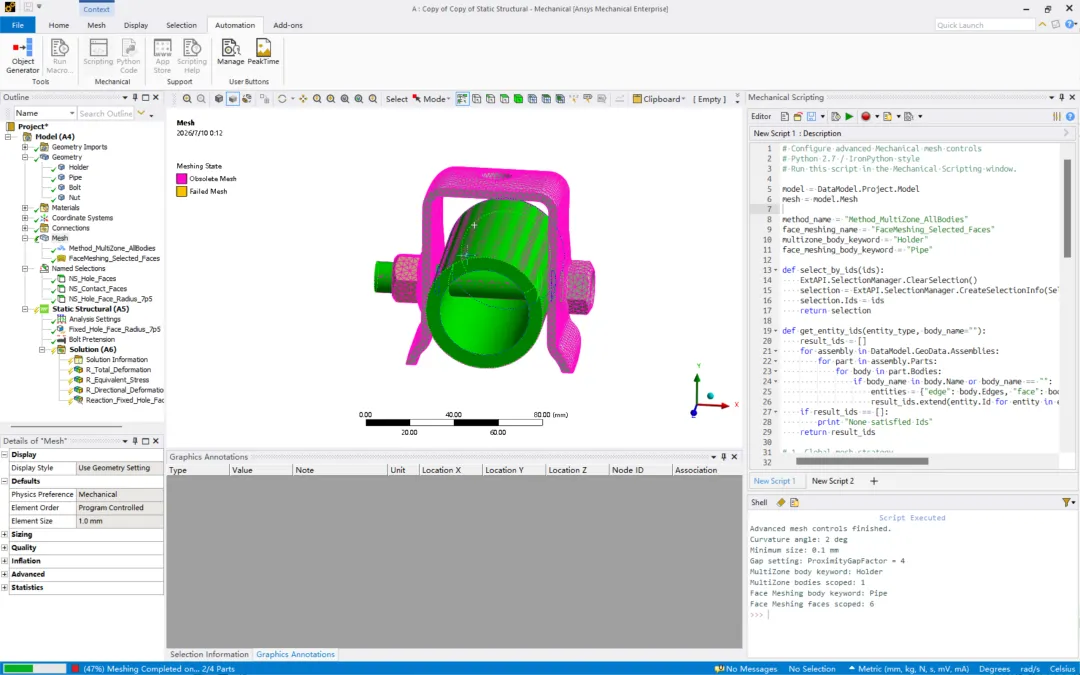
Task: Click the Search Outline input field
Action: coord(106,113)
